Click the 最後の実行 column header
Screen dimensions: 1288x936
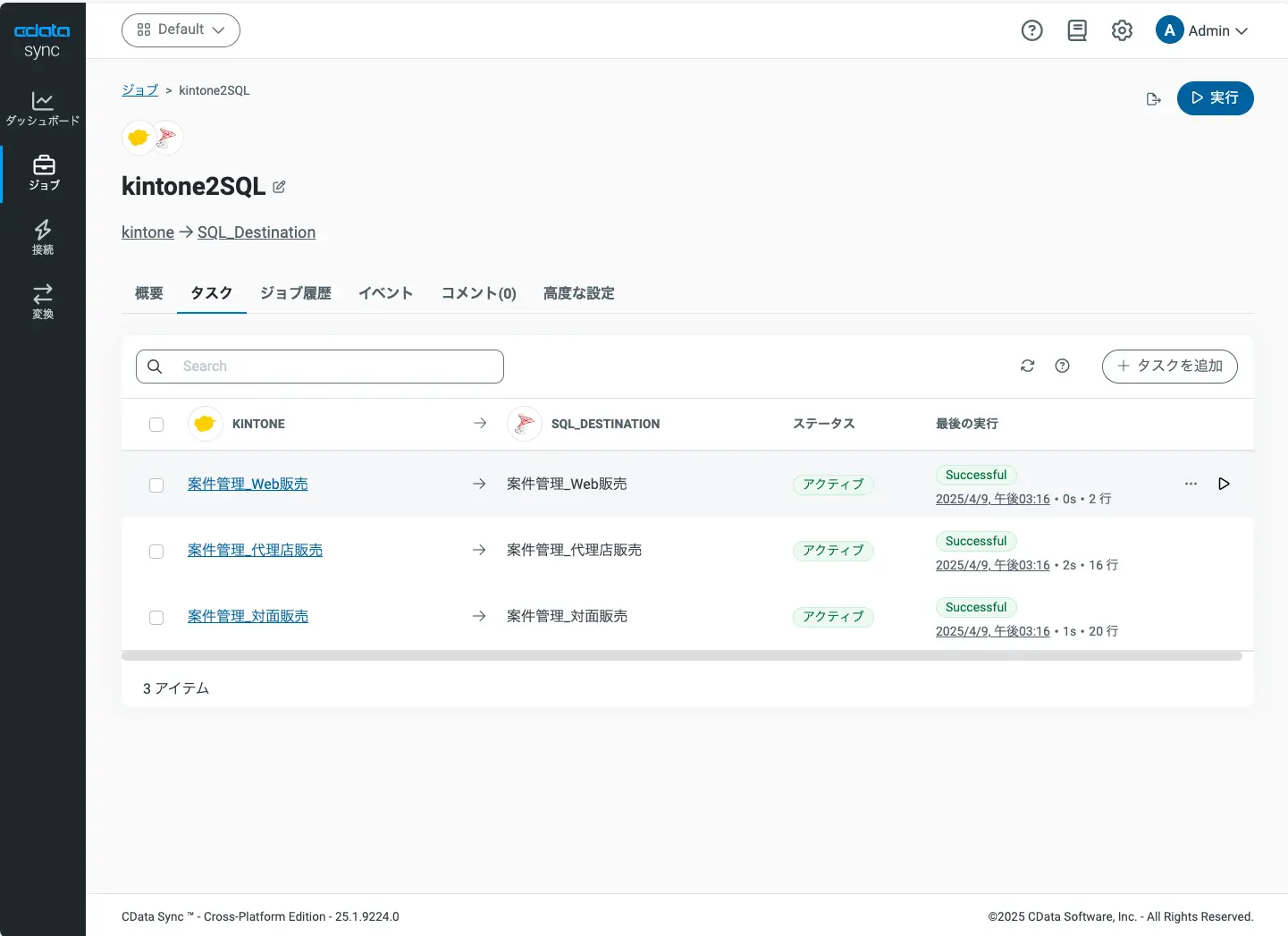(967, 424)
